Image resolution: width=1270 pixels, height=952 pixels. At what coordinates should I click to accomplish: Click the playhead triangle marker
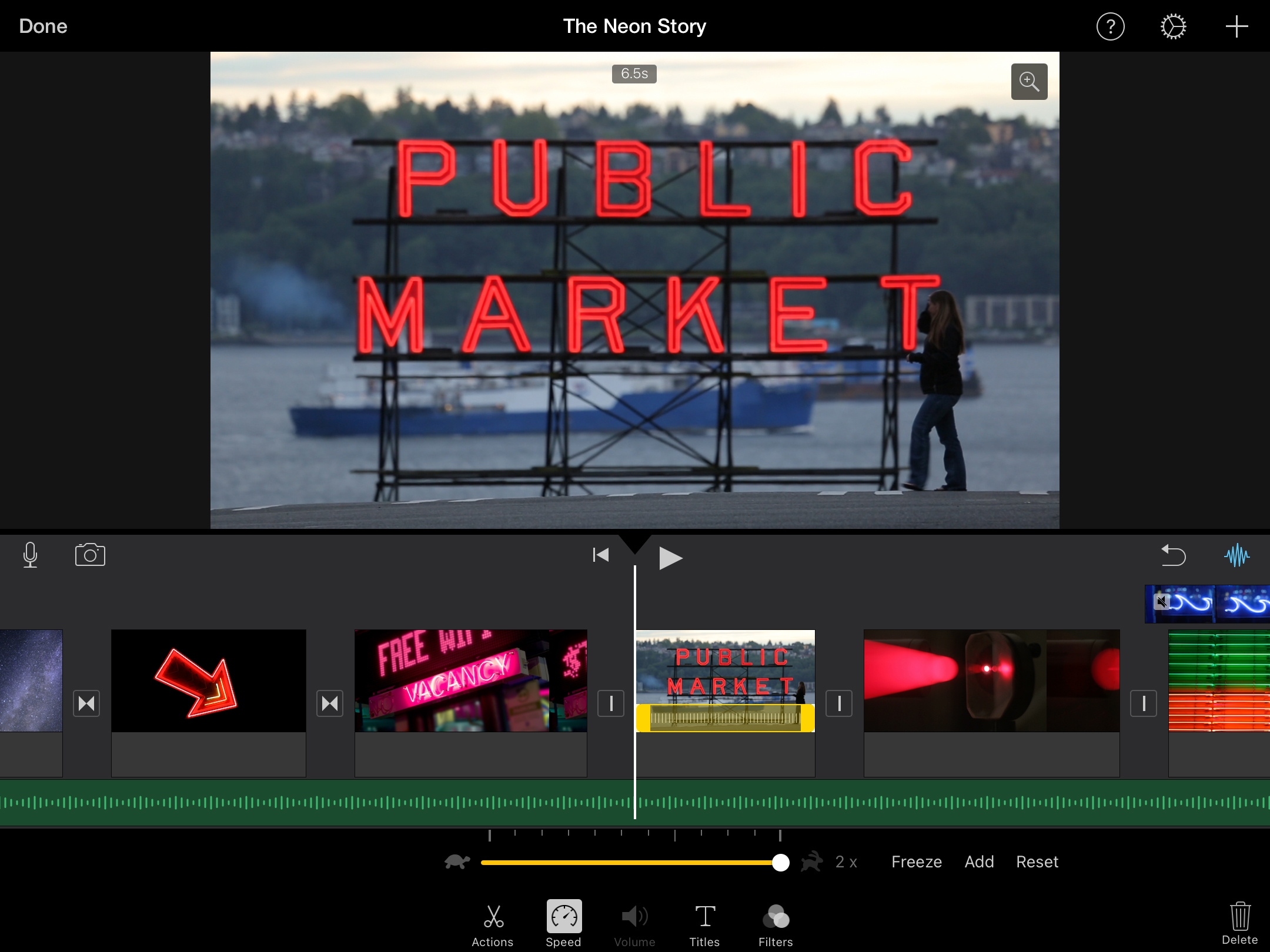[635, 544]
